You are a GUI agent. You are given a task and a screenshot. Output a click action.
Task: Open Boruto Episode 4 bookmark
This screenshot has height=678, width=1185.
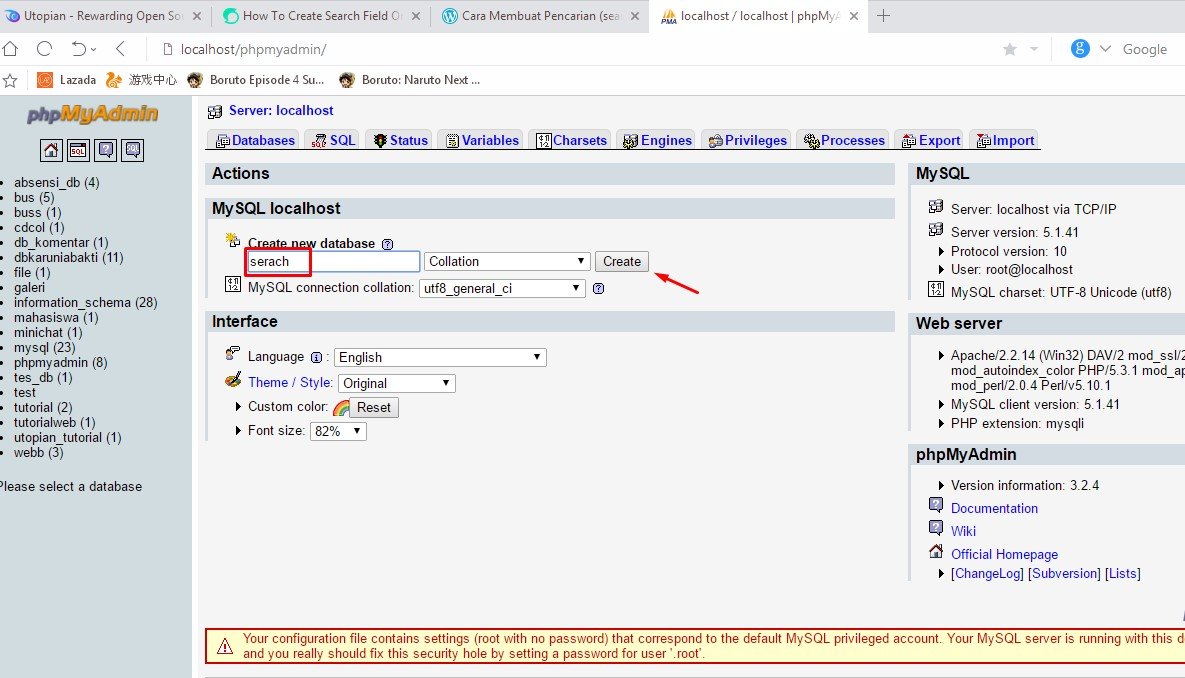coord(255,80)
